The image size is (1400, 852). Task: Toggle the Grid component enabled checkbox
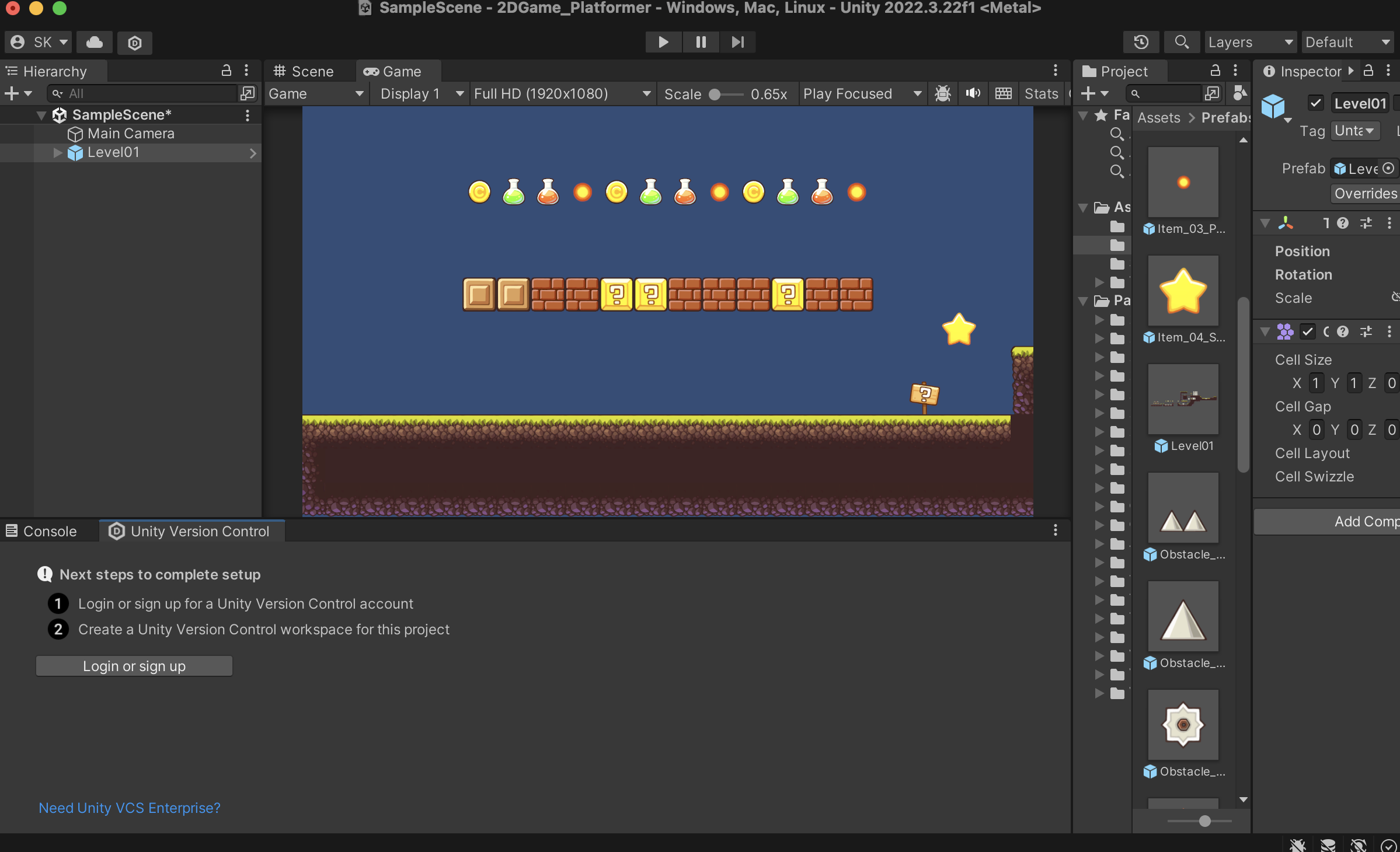point(1308,331)
